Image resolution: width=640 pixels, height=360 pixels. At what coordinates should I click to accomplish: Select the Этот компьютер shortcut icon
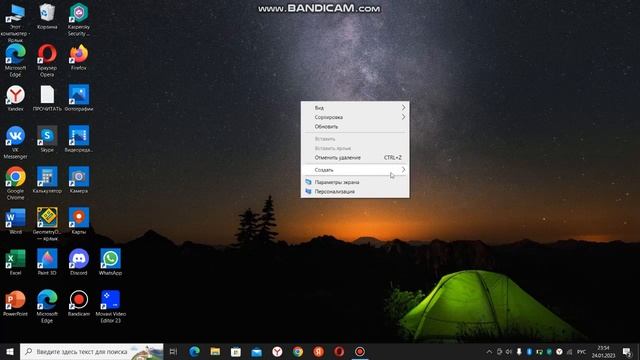pyautogui.click(x=15, y=22)
